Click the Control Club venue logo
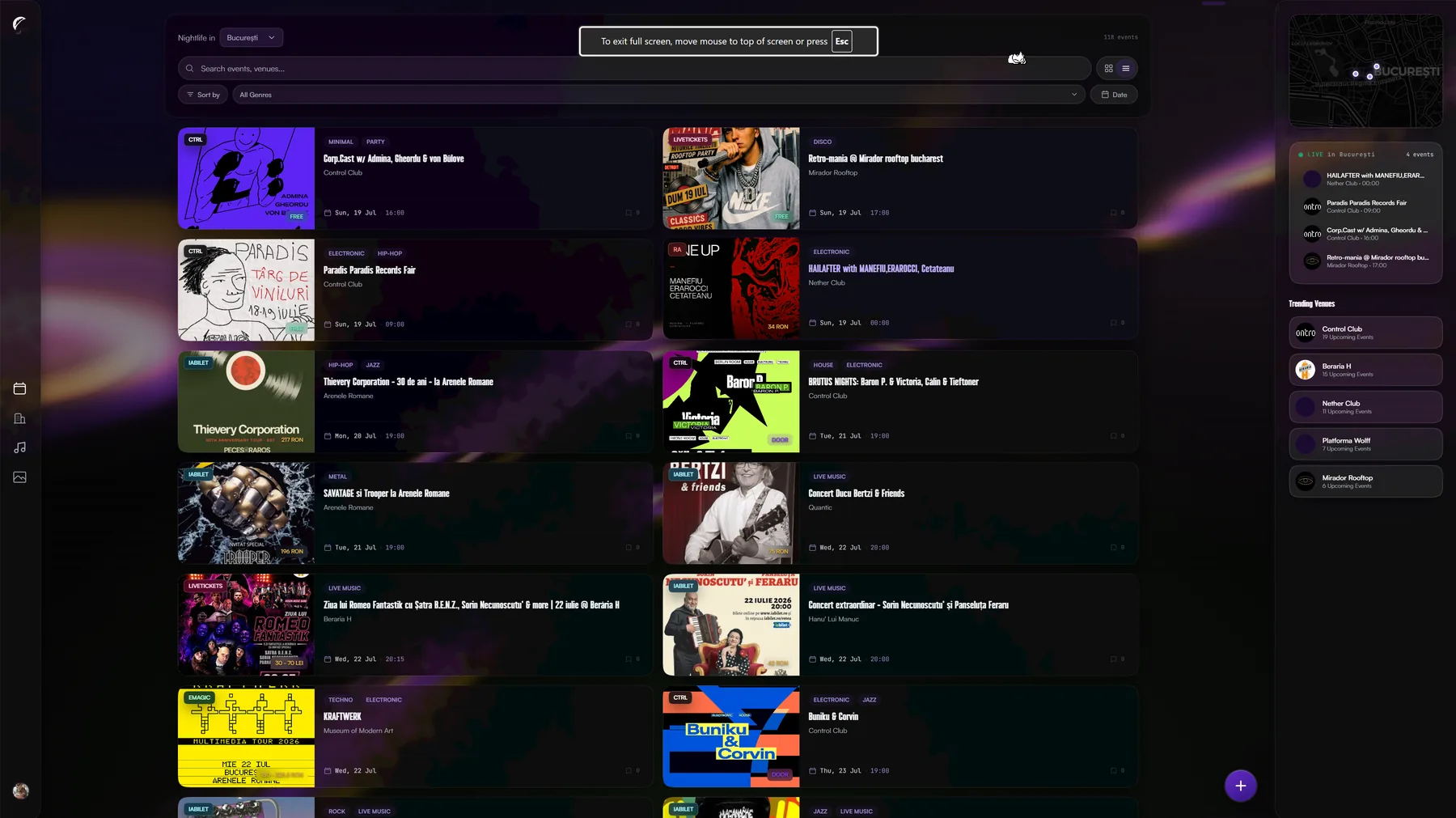The image size is (1456, 818). 1306,333
